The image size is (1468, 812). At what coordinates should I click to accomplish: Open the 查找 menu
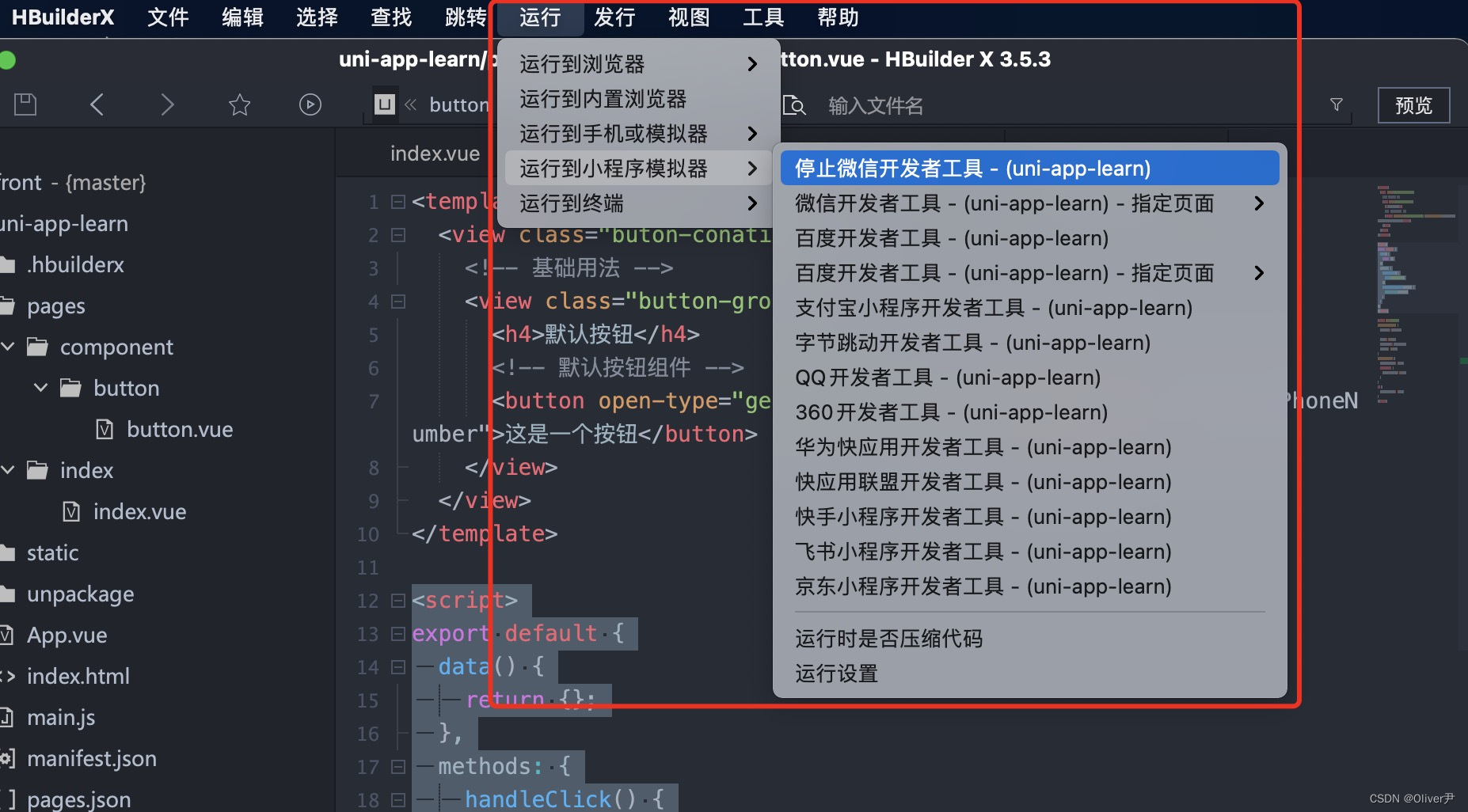point(391,17)
